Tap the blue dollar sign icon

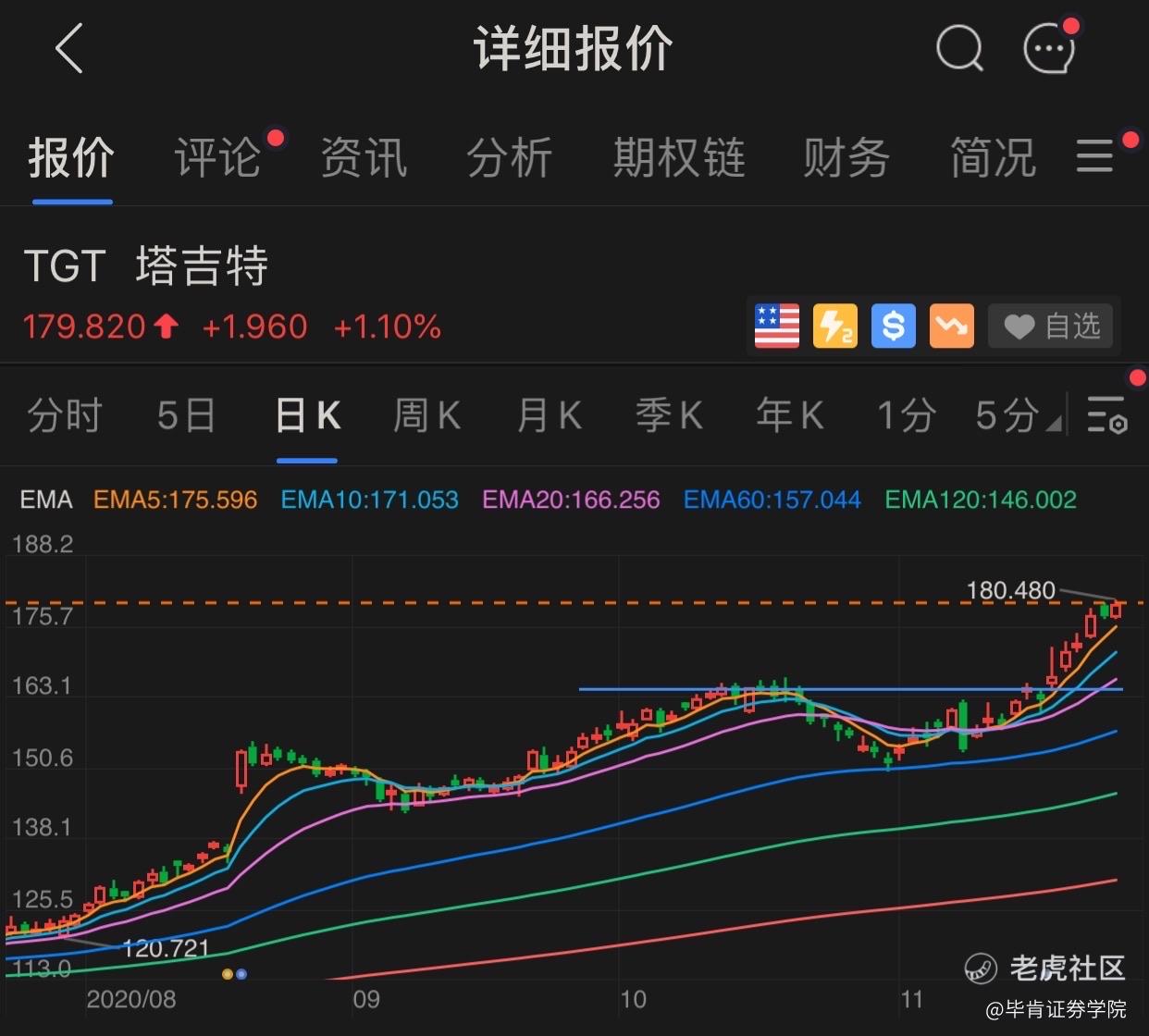(893, 326)
